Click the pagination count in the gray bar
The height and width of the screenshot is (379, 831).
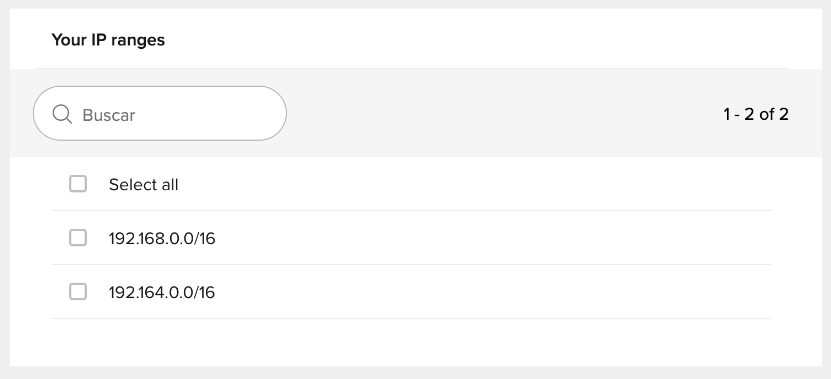click(x=756, y=114)
